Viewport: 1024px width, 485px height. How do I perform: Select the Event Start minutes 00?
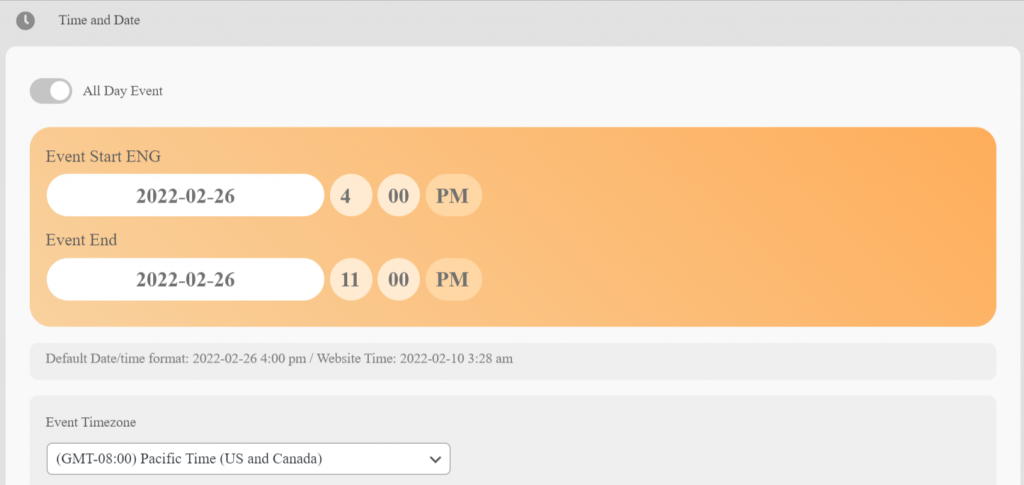(398, 196)
